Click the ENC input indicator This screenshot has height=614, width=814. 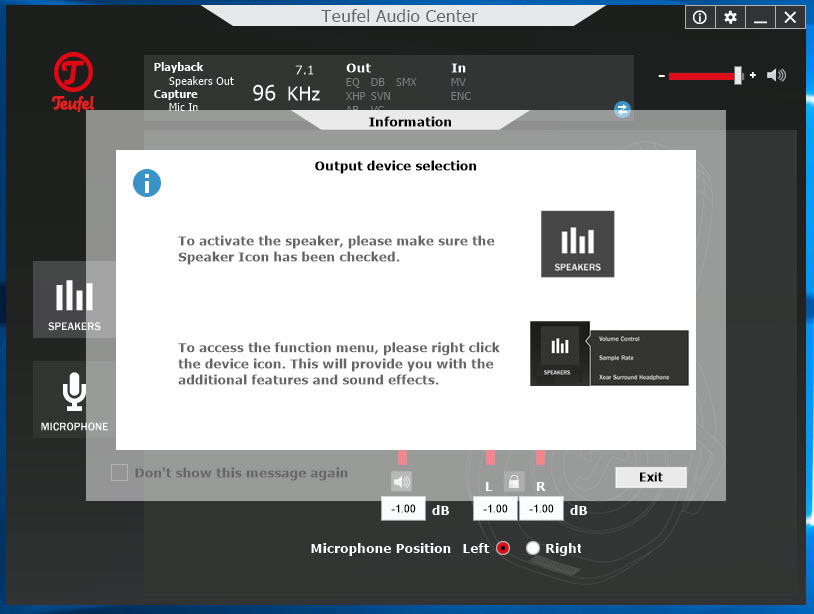point(460,96)
